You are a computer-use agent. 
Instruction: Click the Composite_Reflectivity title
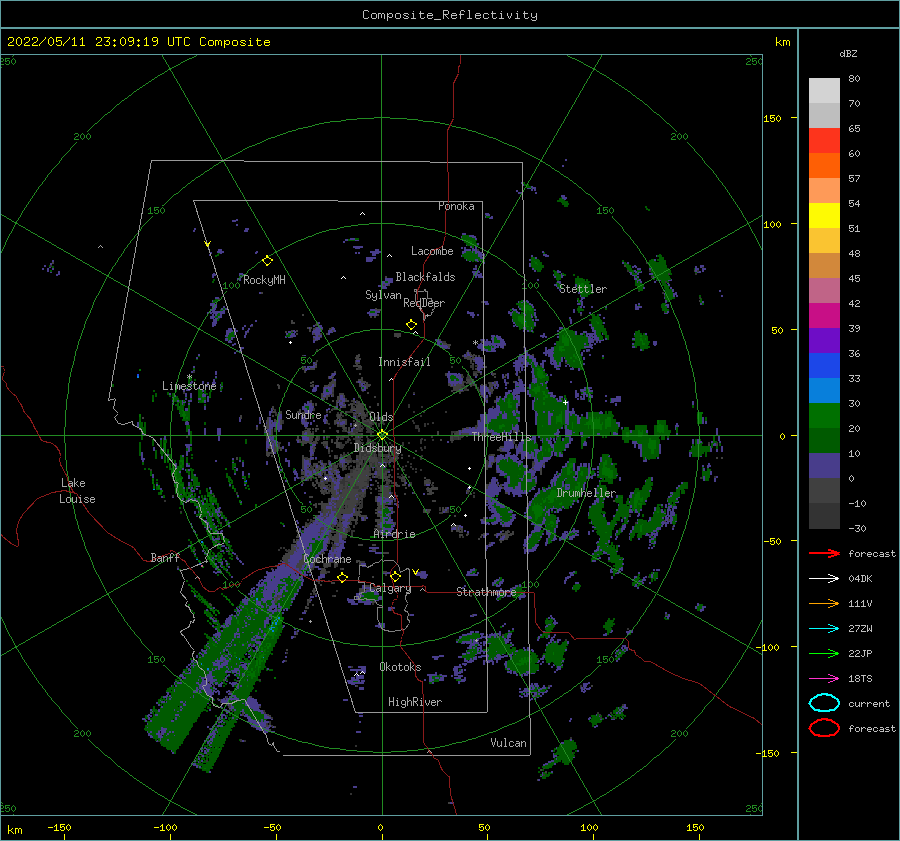[x=450, y=15]
